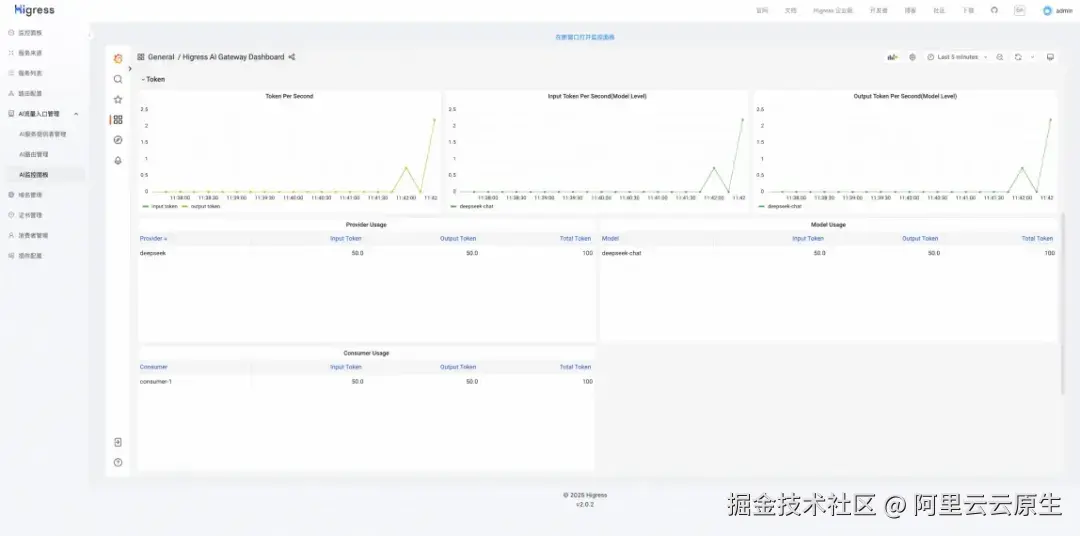Open Grafana search icon
Screen dimensions: 1080x536
[x=118, y=79]
